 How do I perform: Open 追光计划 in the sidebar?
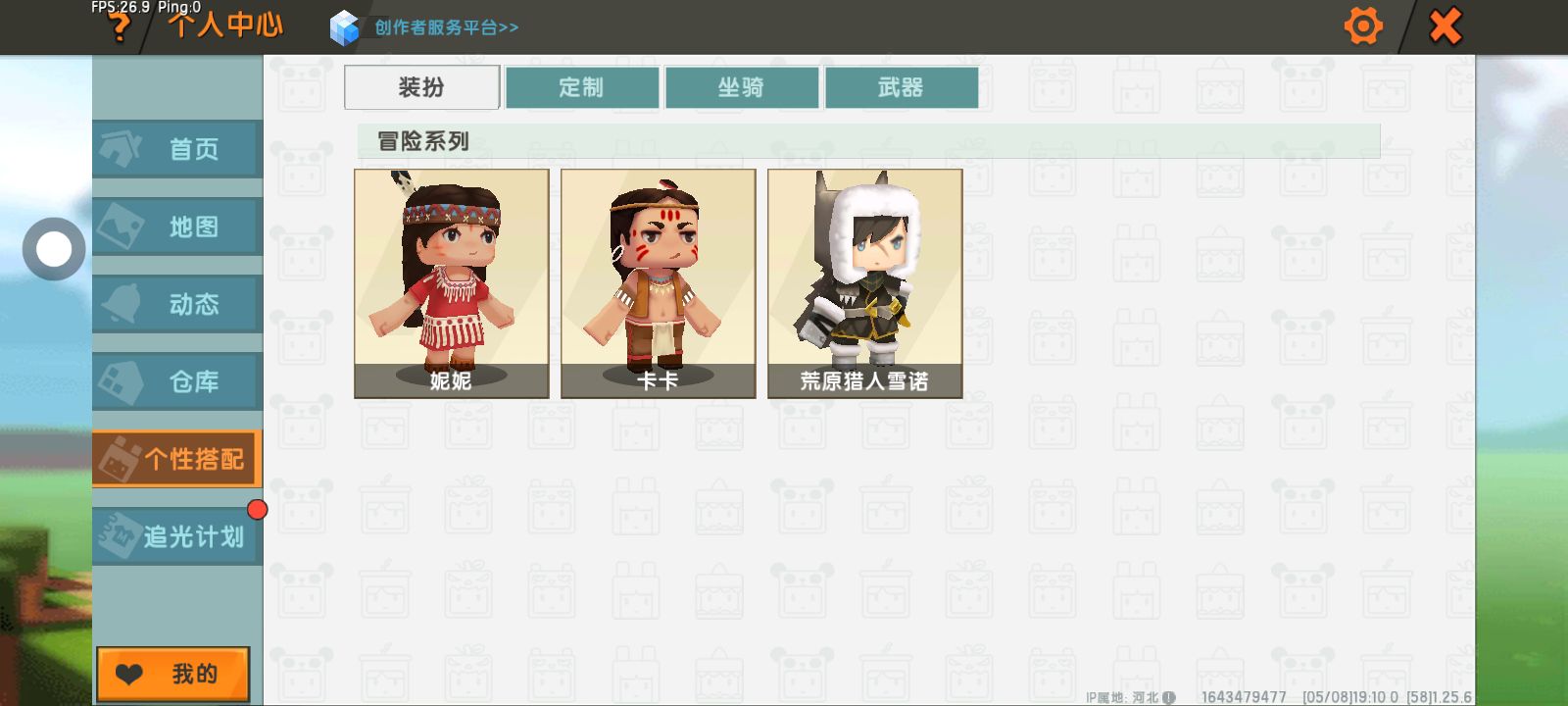(177, 536)
